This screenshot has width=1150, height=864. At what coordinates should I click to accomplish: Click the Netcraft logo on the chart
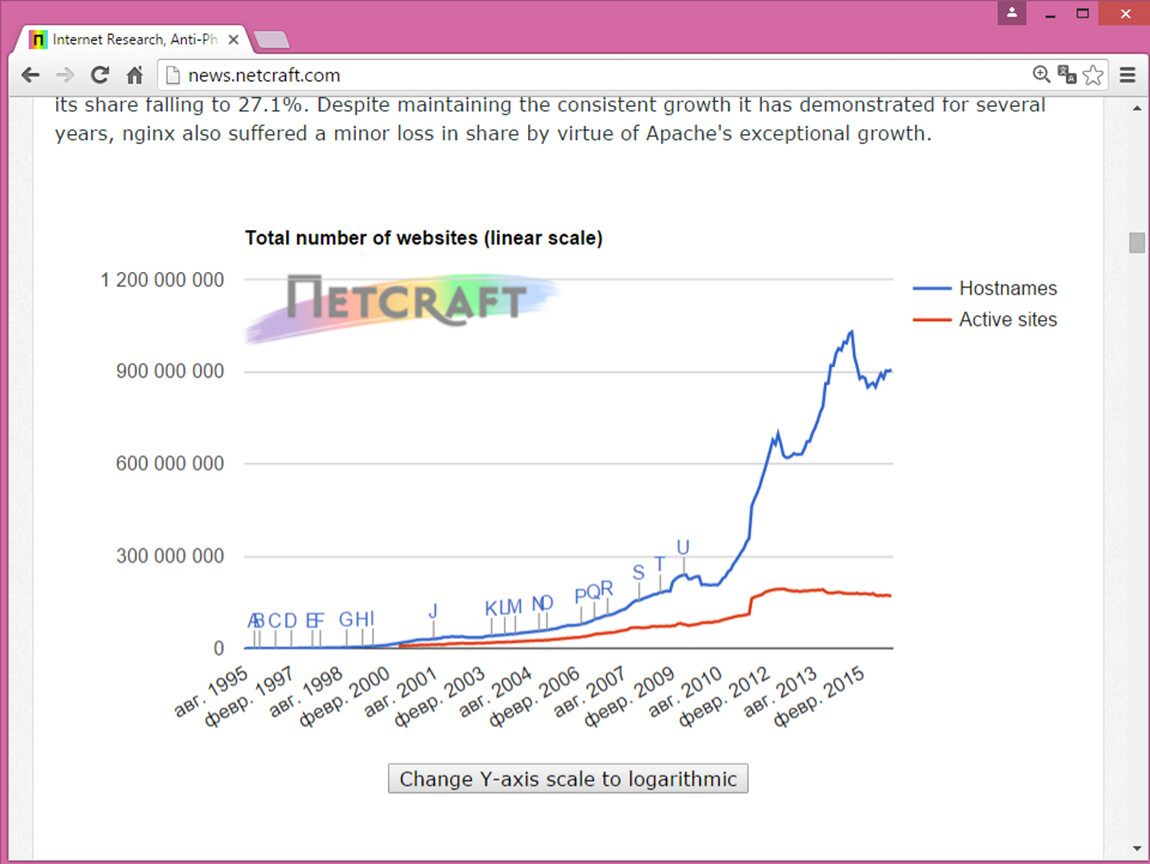pyautogui.click(x=405, y=300)
